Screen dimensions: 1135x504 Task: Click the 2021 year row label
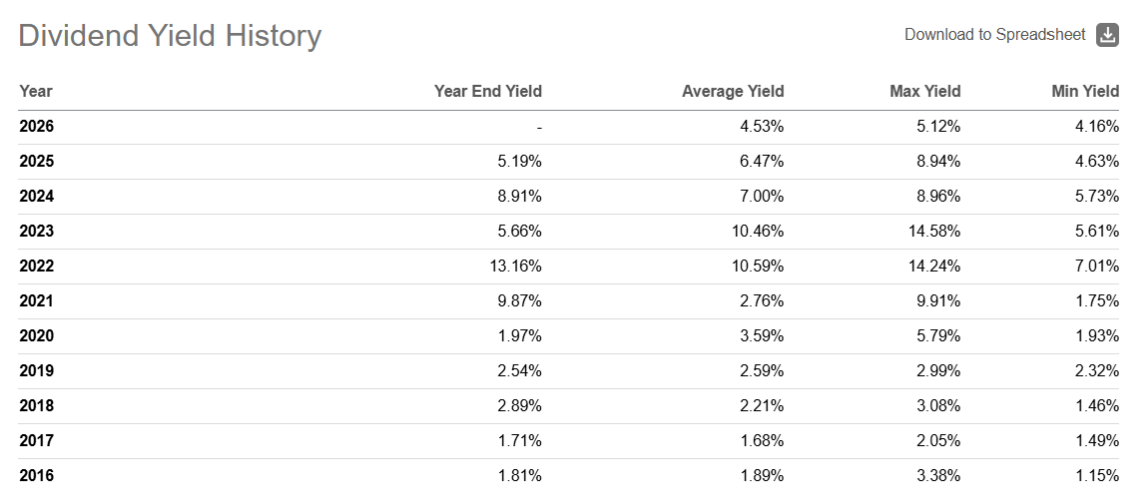[36, 302]
